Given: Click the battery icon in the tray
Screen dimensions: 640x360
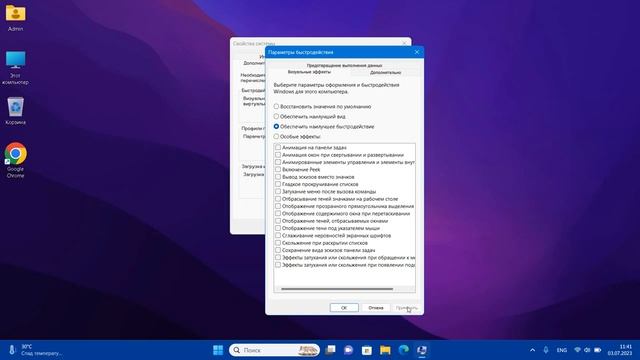Looking at the screenshot, I should 598,350.
